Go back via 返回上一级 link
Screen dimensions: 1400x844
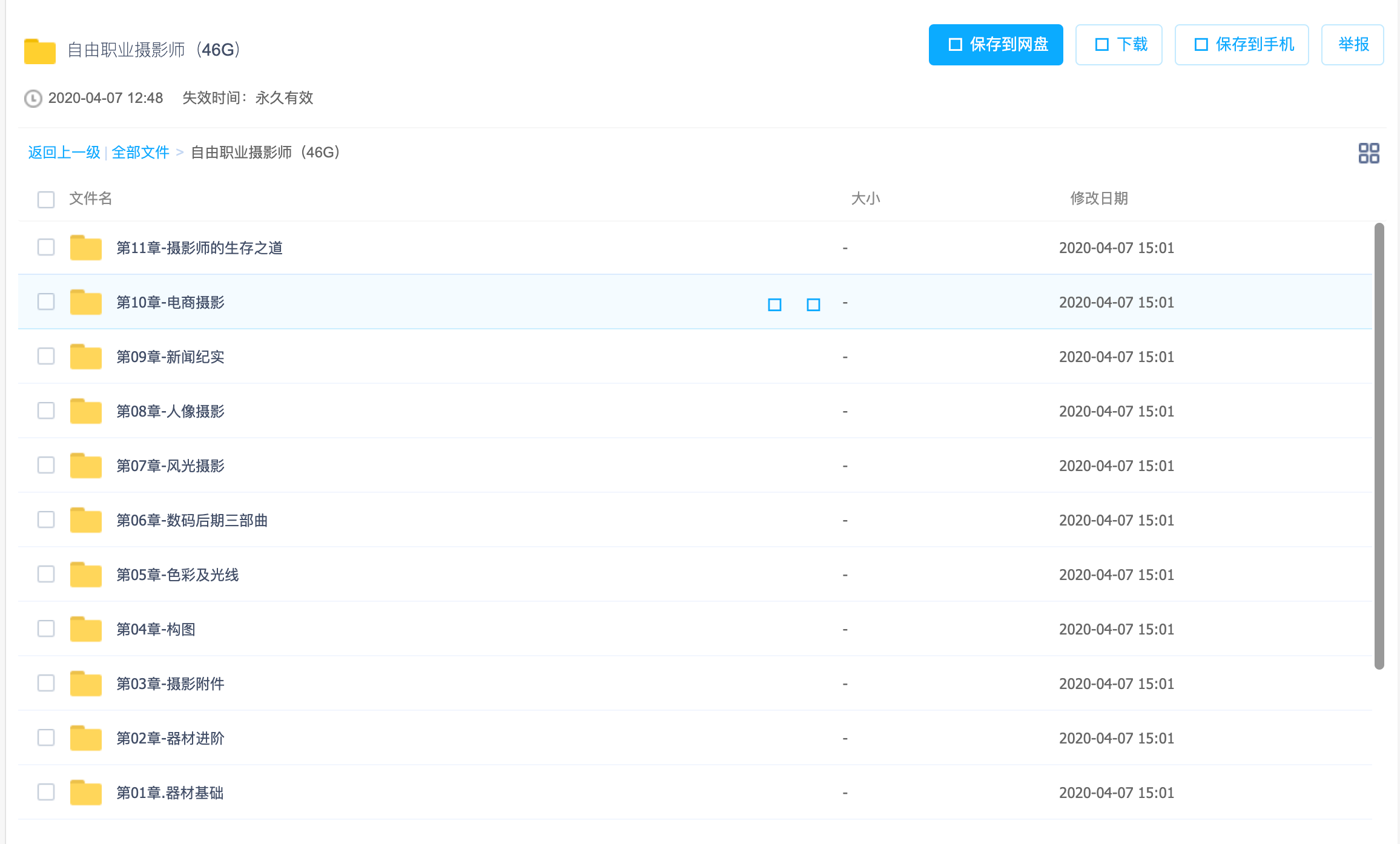click(x=64, y=153)
